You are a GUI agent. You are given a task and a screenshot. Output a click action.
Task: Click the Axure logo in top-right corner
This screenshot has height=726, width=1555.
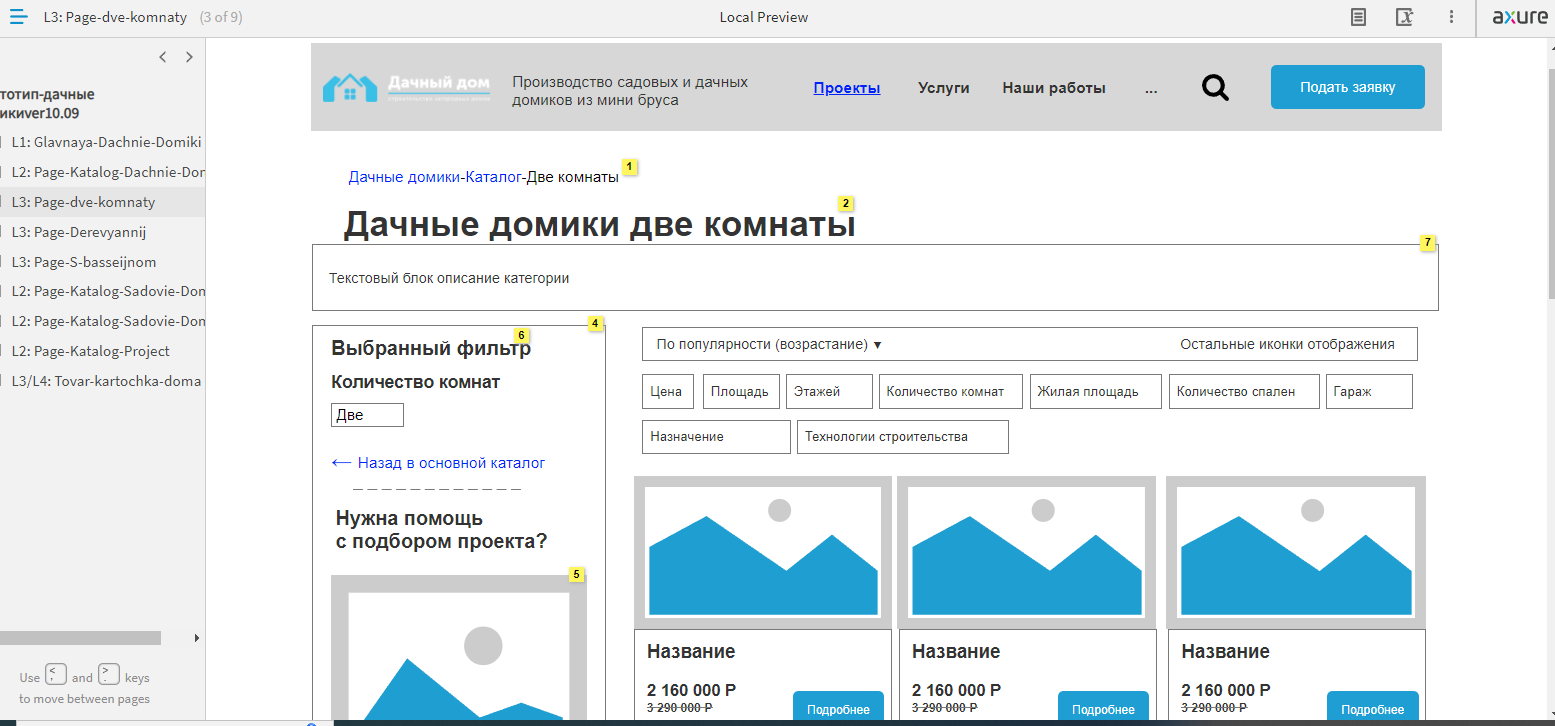click(1520, 17)
